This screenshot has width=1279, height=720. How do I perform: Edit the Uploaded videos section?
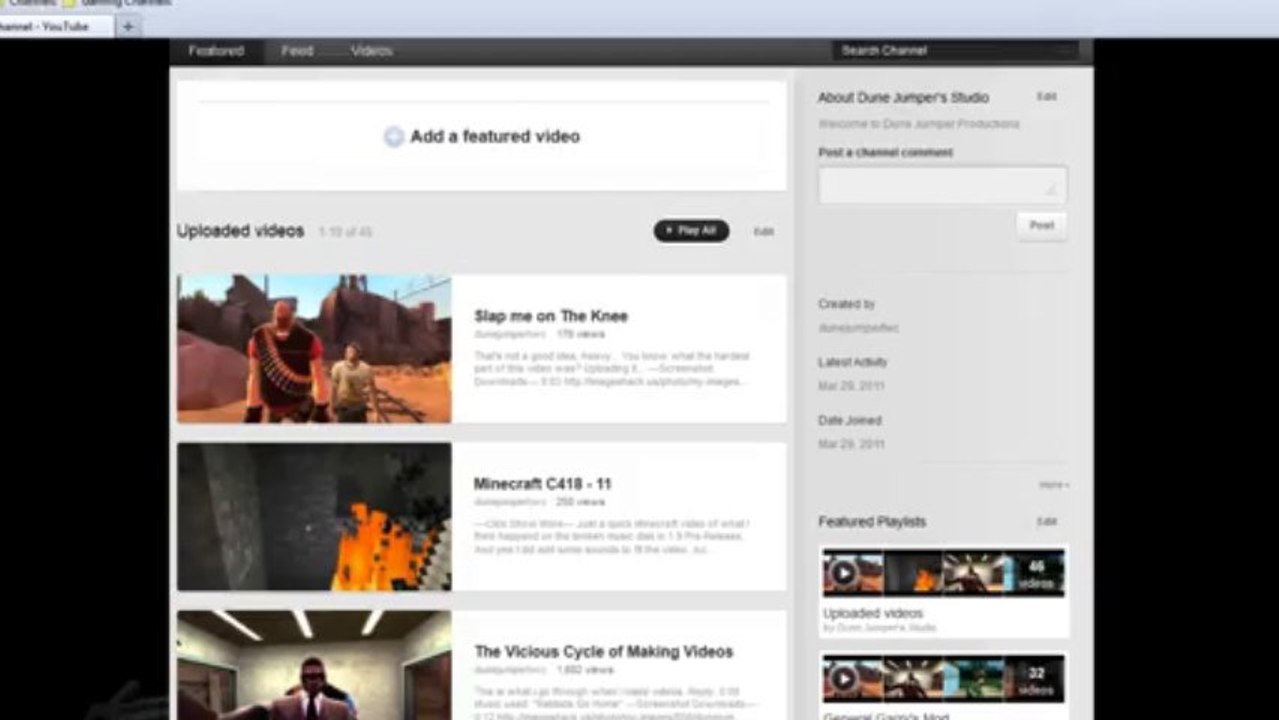[x=763, y=232]
